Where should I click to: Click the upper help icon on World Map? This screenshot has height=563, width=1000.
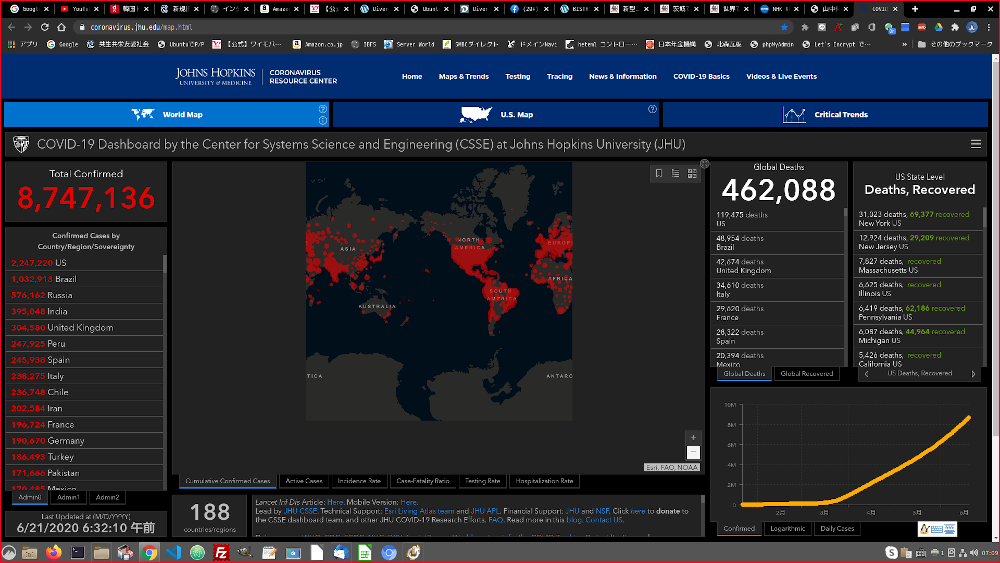pyautogui.click(x=323, y=109)
